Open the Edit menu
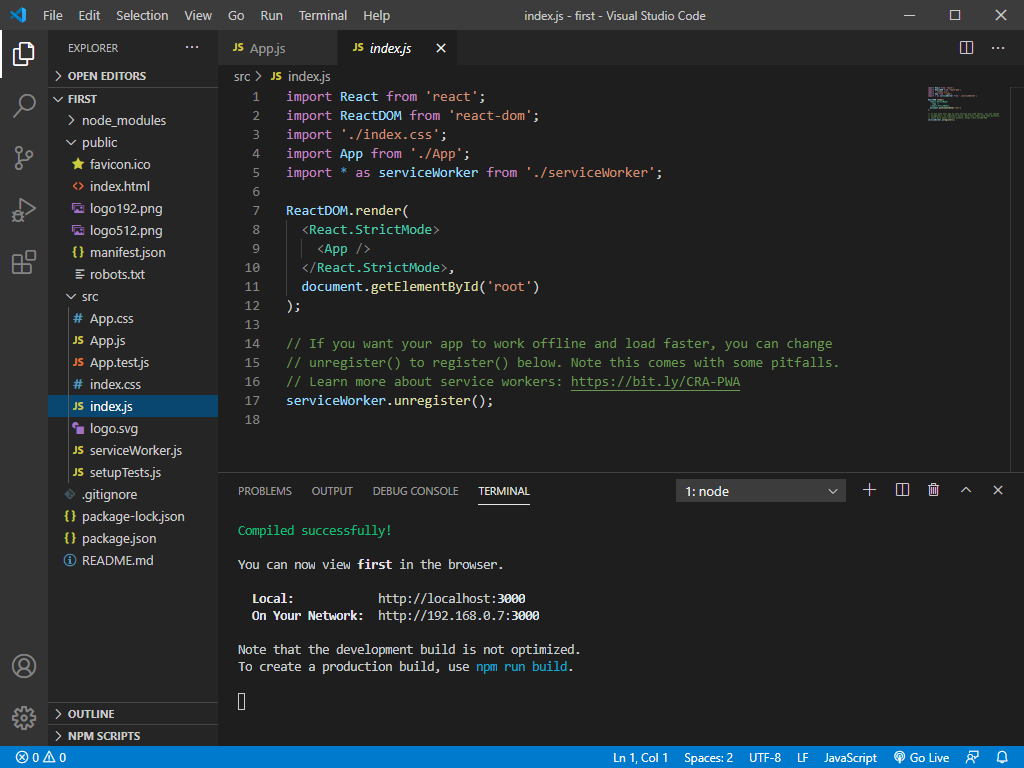This screenshot has height=768, width=1024. tap(89, 15)
